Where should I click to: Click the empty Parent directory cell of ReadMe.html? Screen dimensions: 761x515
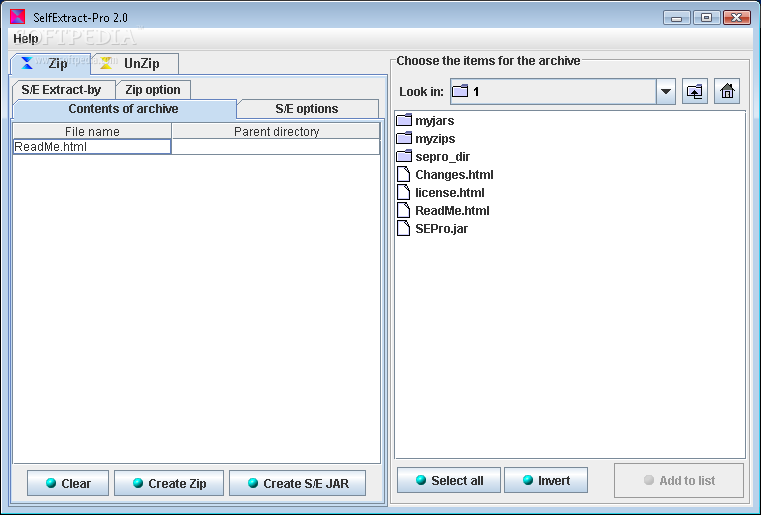276,147
